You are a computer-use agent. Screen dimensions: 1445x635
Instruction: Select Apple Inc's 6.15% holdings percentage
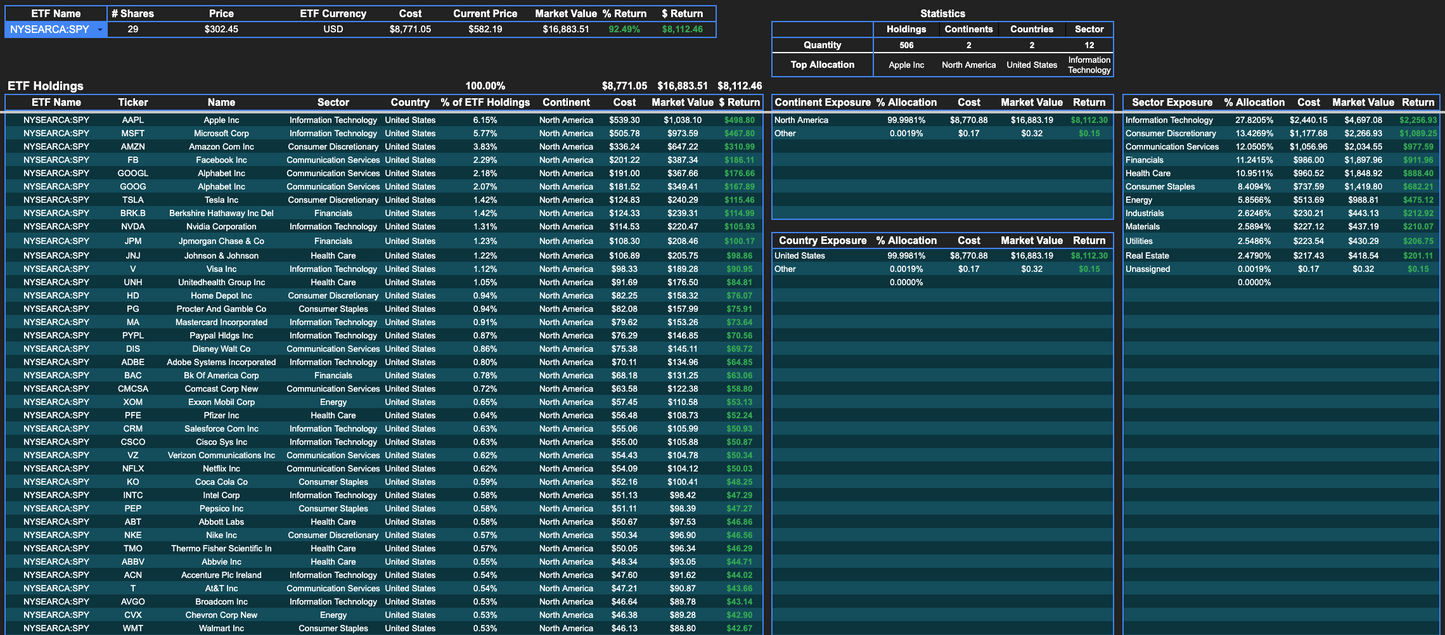[485, 120]
